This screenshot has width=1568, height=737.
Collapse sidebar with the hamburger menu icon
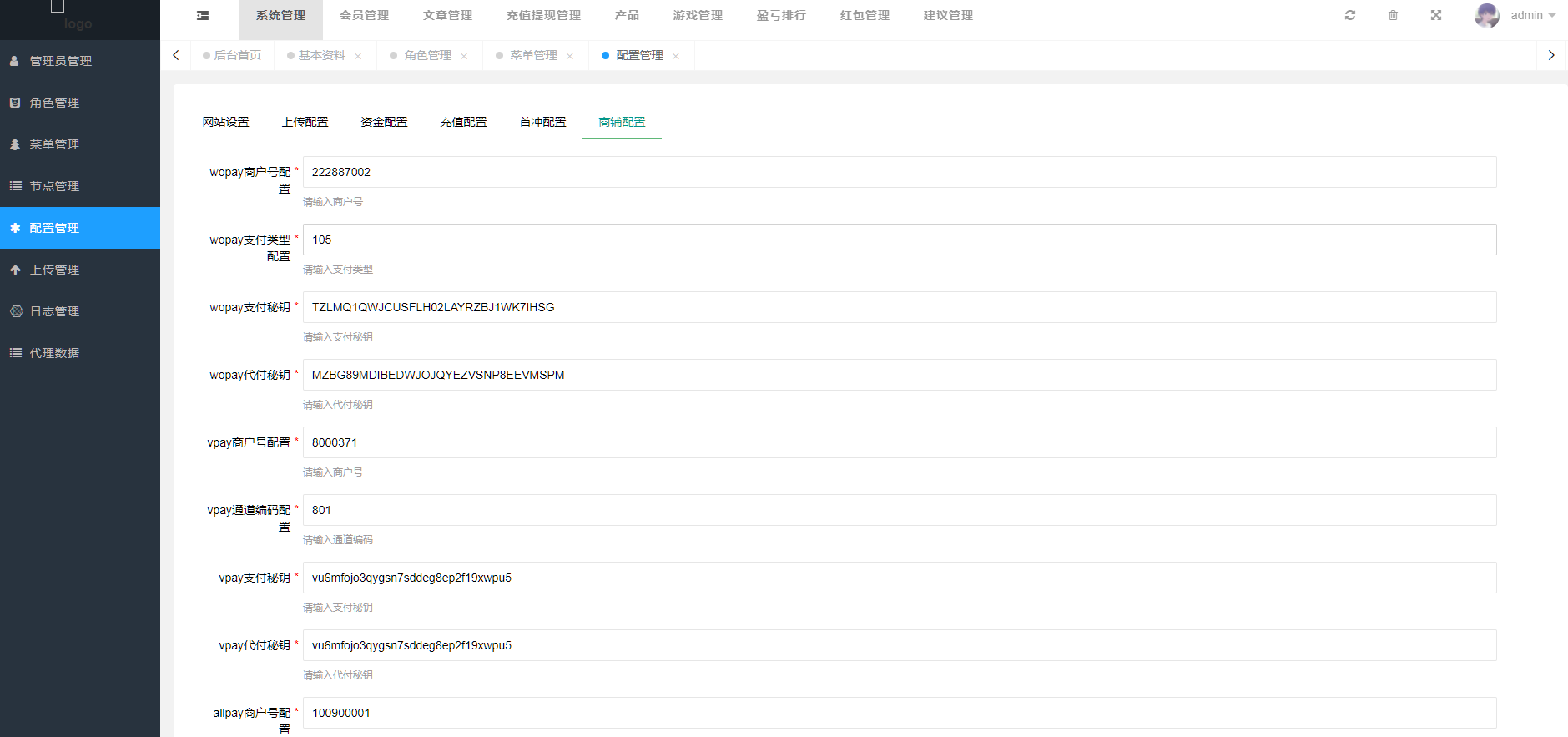point(203,16)
